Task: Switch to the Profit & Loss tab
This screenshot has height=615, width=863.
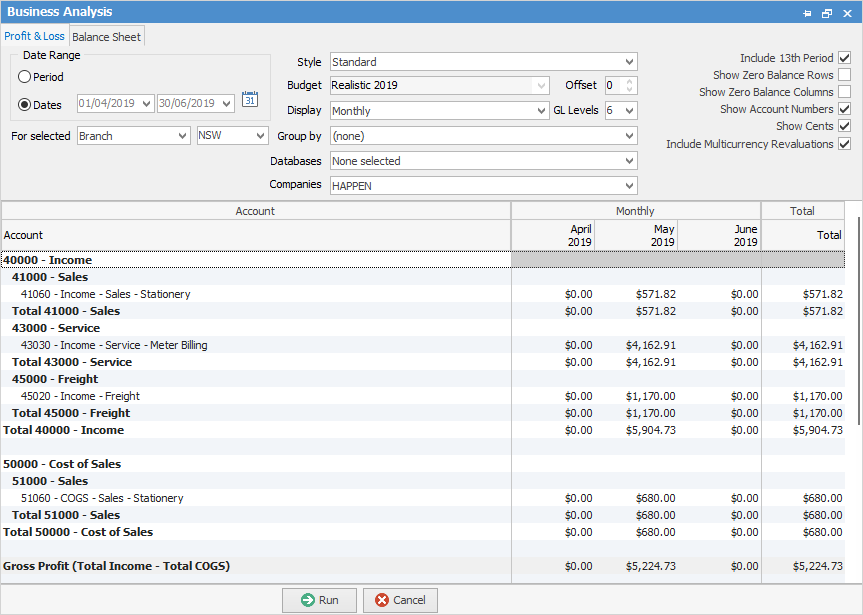Action: 34,37
